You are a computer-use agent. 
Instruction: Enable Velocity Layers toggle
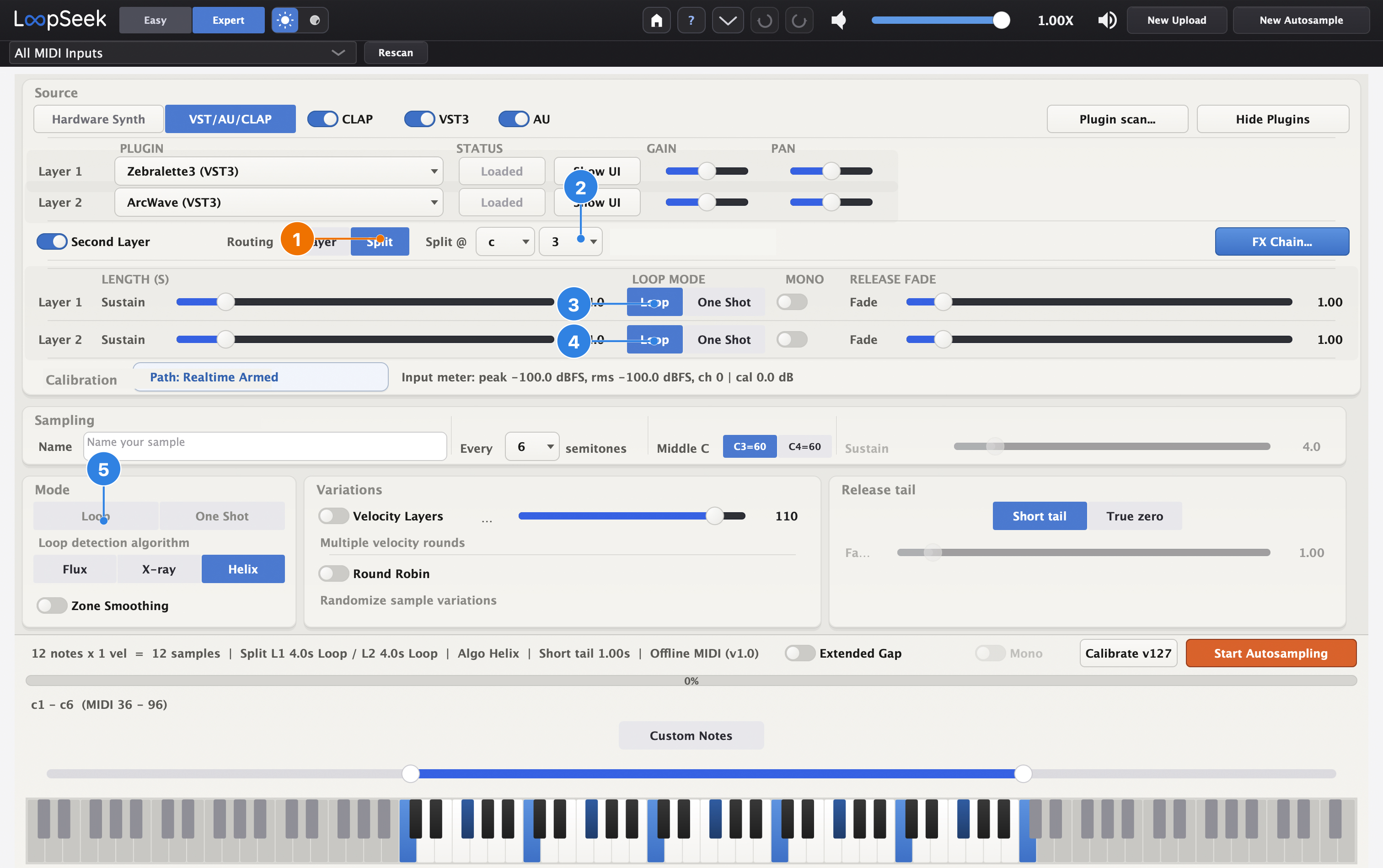(x=333, y=516)
